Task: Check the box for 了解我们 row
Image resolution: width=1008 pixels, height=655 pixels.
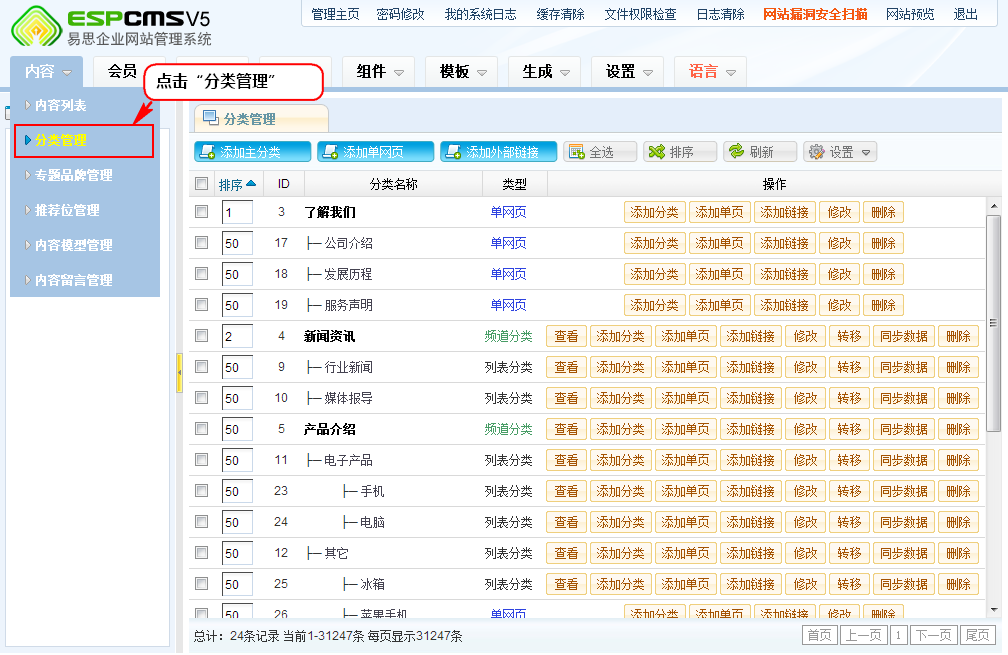Action: click(x=202, y=211)
